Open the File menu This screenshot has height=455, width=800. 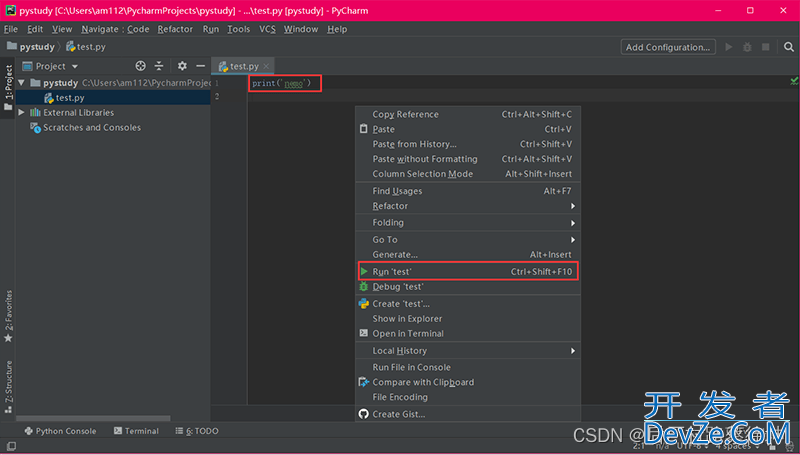tap(11, 29)
